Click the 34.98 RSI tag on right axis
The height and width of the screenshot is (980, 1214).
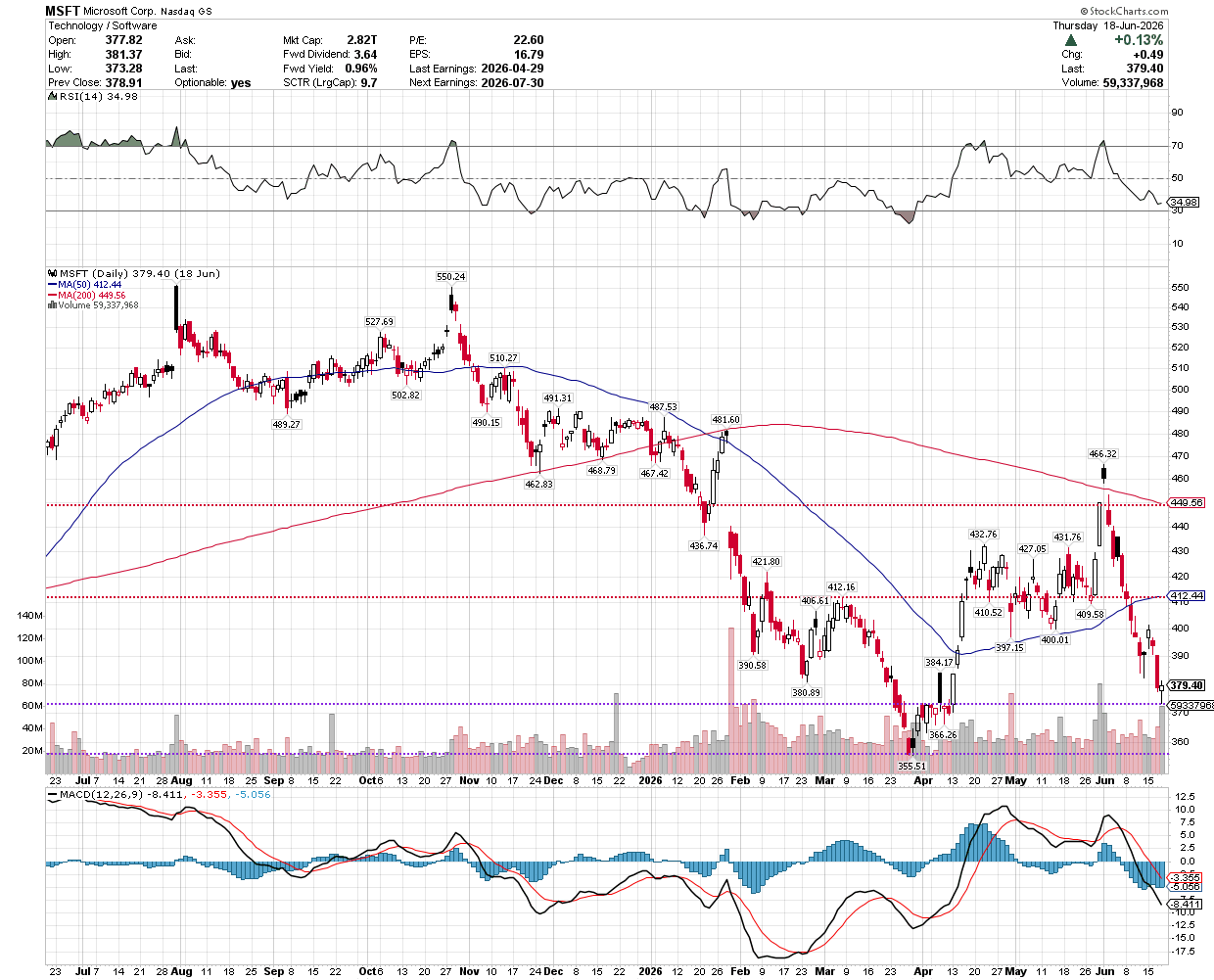click(1185, 202)
